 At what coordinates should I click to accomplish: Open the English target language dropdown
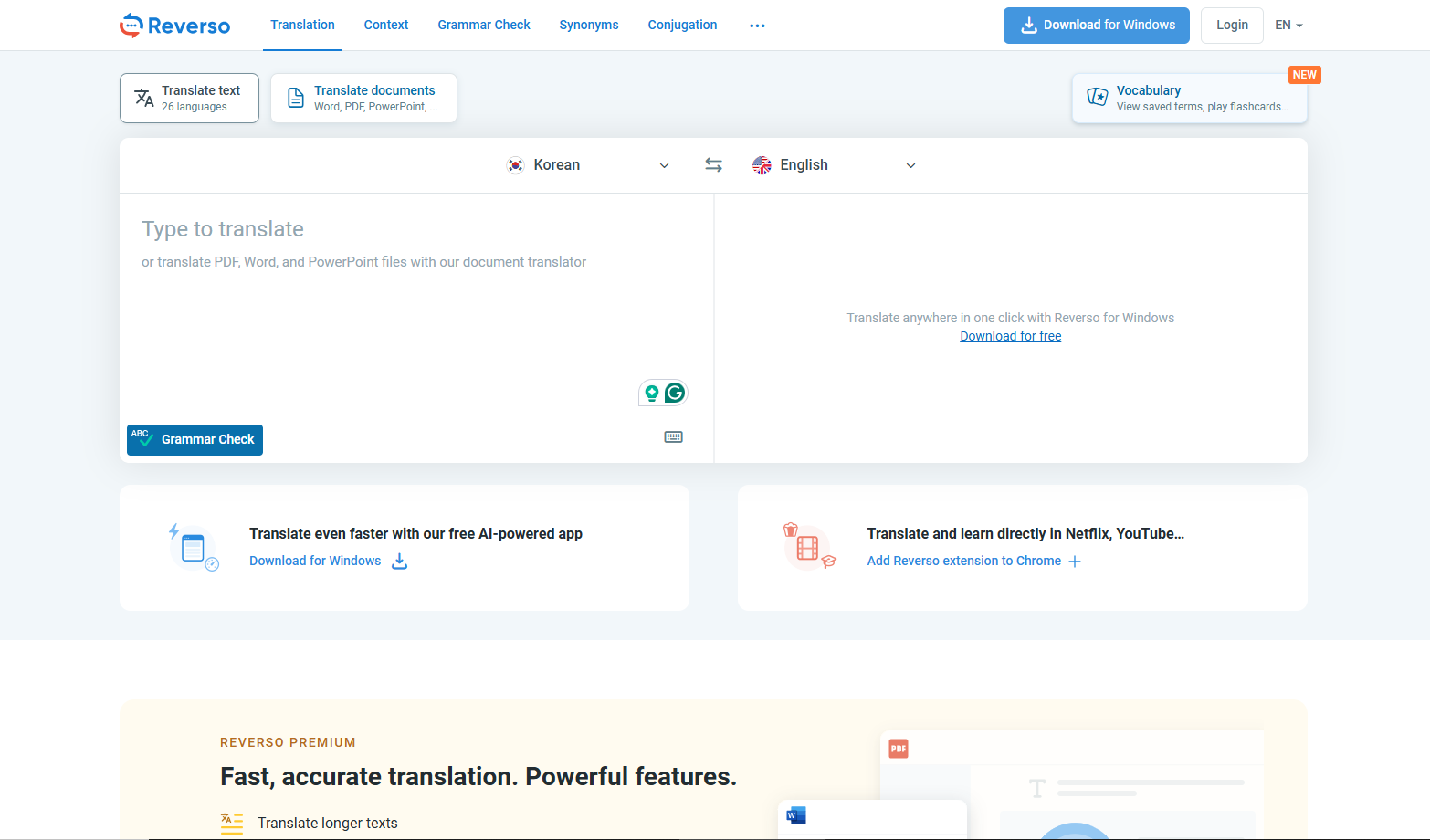pyautogui.click(x=834, y=164)
